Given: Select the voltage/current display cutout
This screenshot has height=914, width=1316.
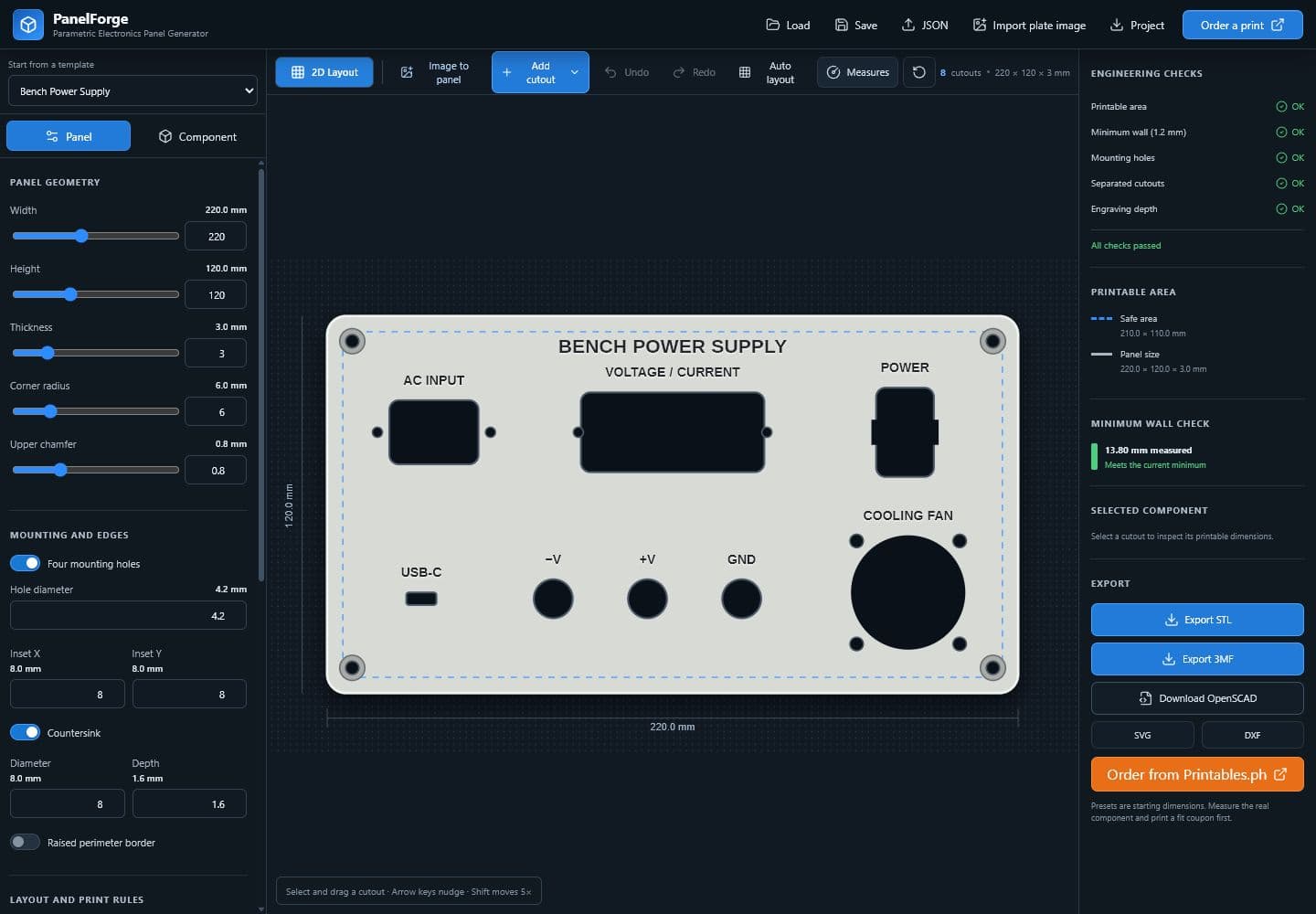Looking at the screenshot, I should coord(673,431).
